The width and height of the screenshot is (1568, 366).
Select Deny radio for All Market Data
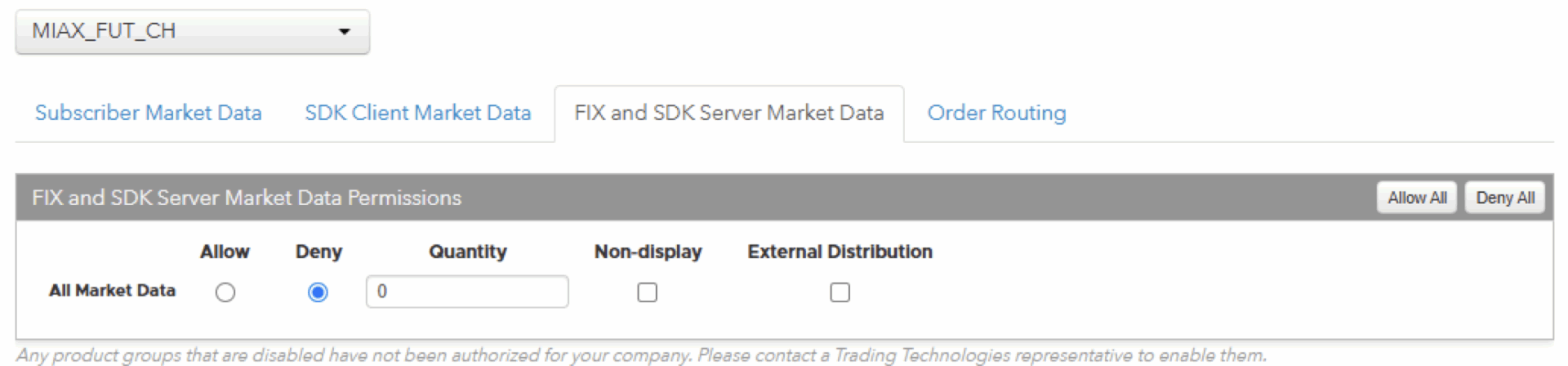318,292
